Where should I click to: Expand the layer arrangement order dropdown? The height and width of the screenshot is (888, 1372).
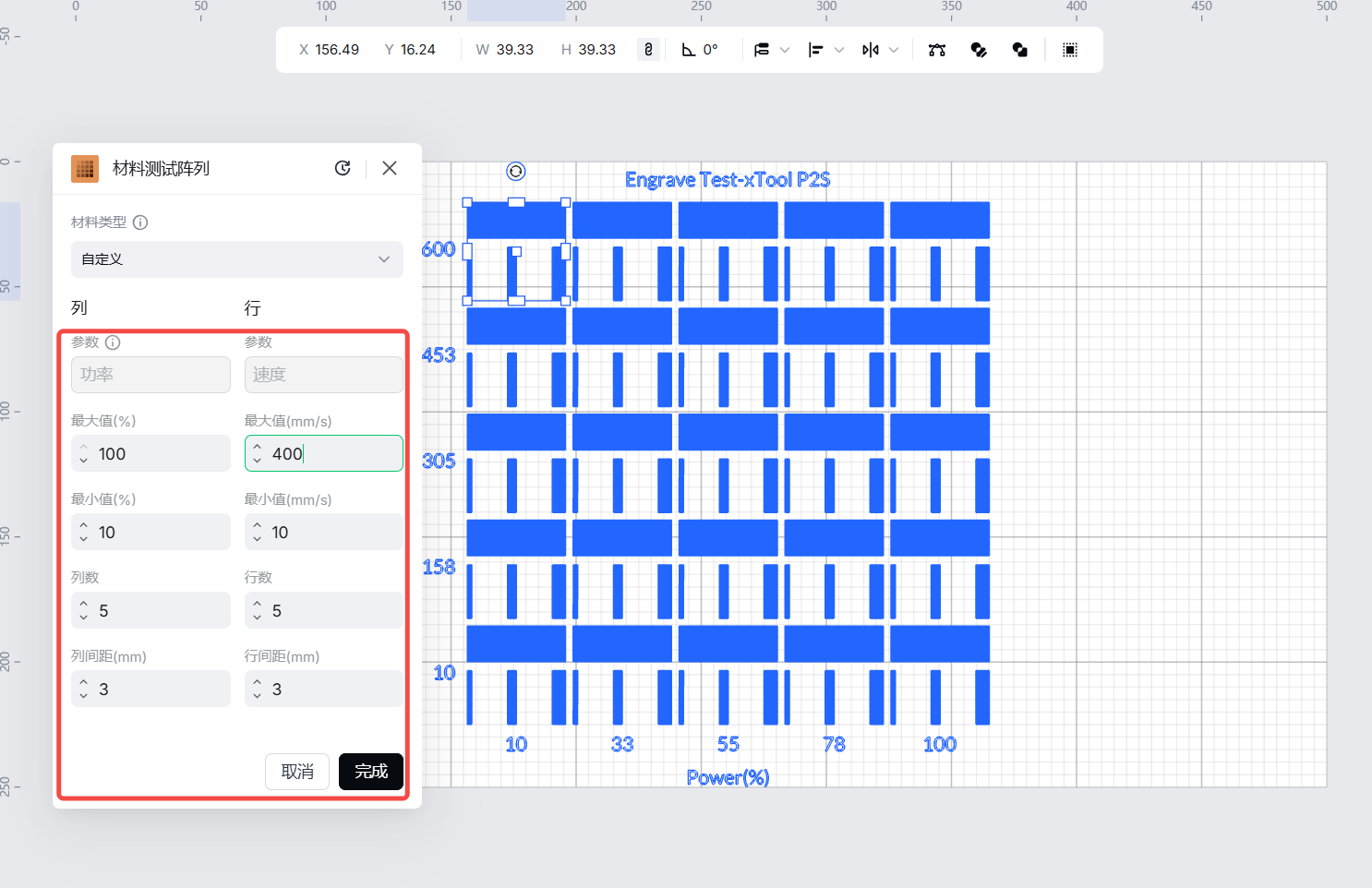(x=785, y=50)
